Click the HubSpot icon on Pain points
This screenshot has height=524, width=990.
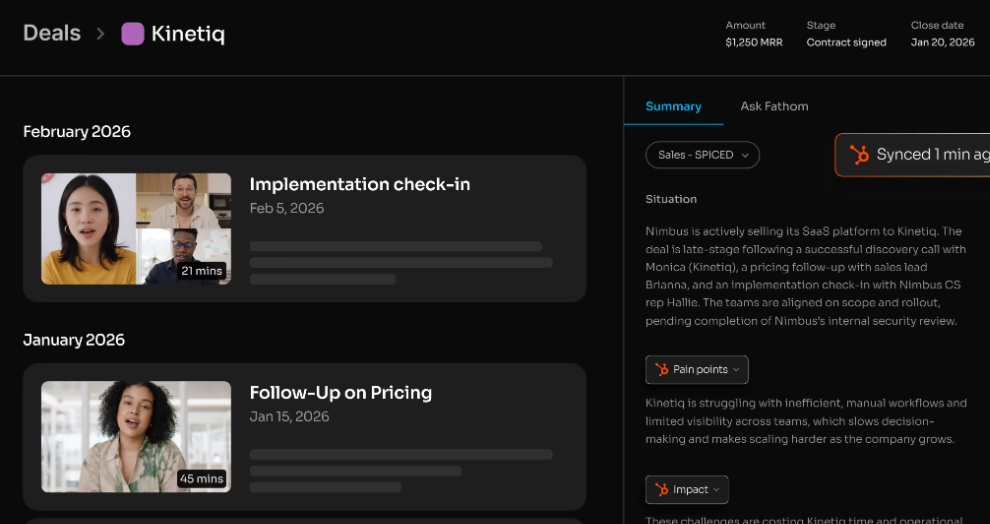pyautogui.click(x=662, y=369)
